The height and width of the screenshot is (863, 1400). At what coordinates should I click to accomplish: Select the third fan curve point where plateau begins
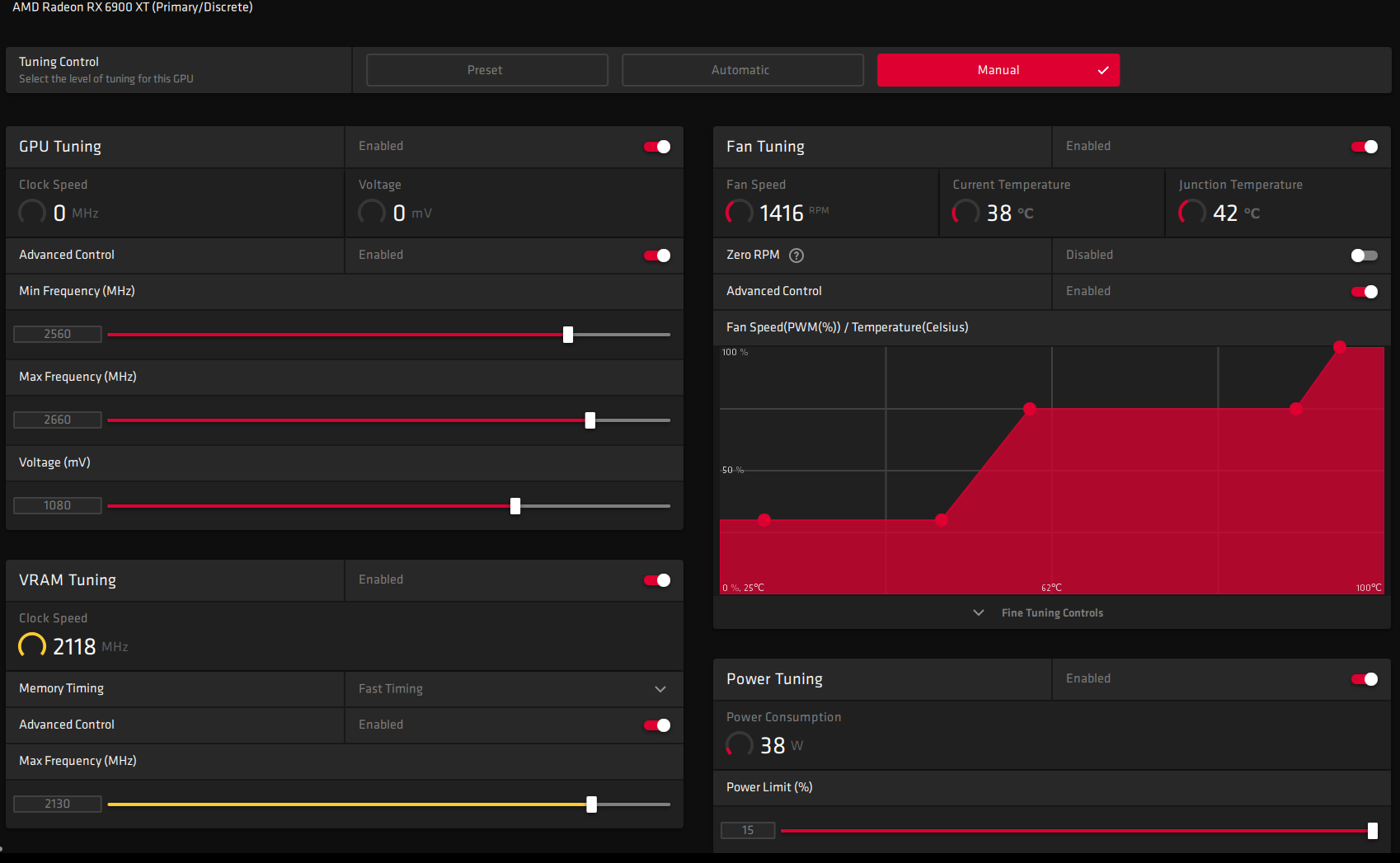(x=1030, y=409)
